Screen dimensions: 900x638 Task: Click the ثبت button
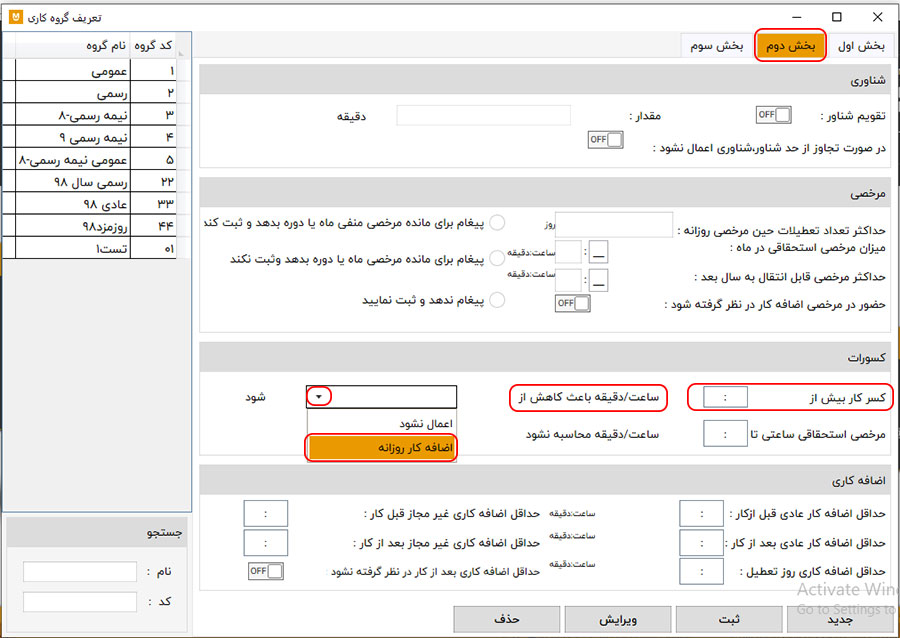(729, 620)
